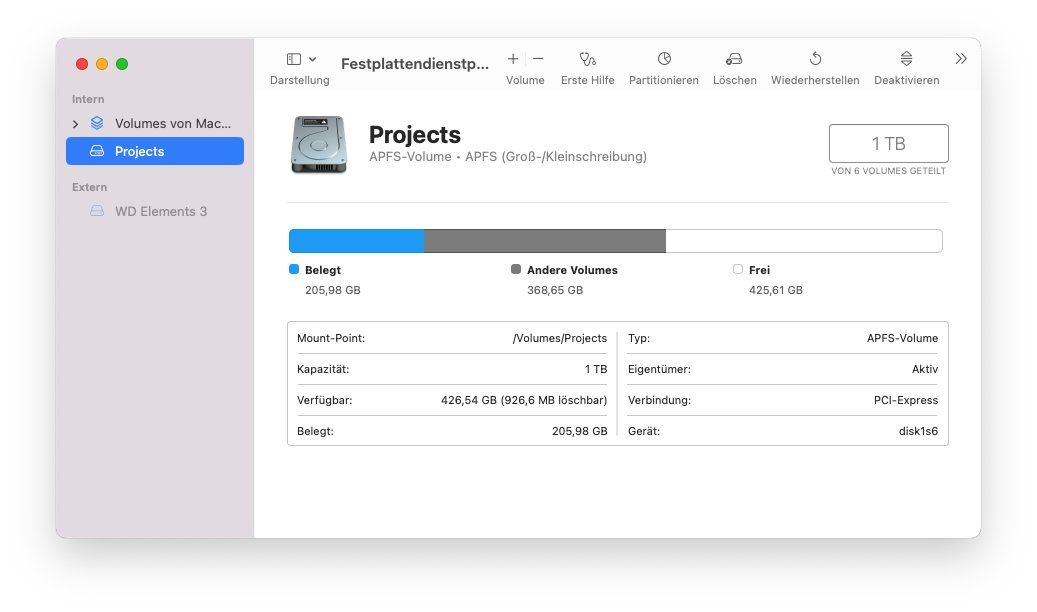Select Projects volume in sidebar
This screenshot has width=1037, height=612.
tap(155, 151)
